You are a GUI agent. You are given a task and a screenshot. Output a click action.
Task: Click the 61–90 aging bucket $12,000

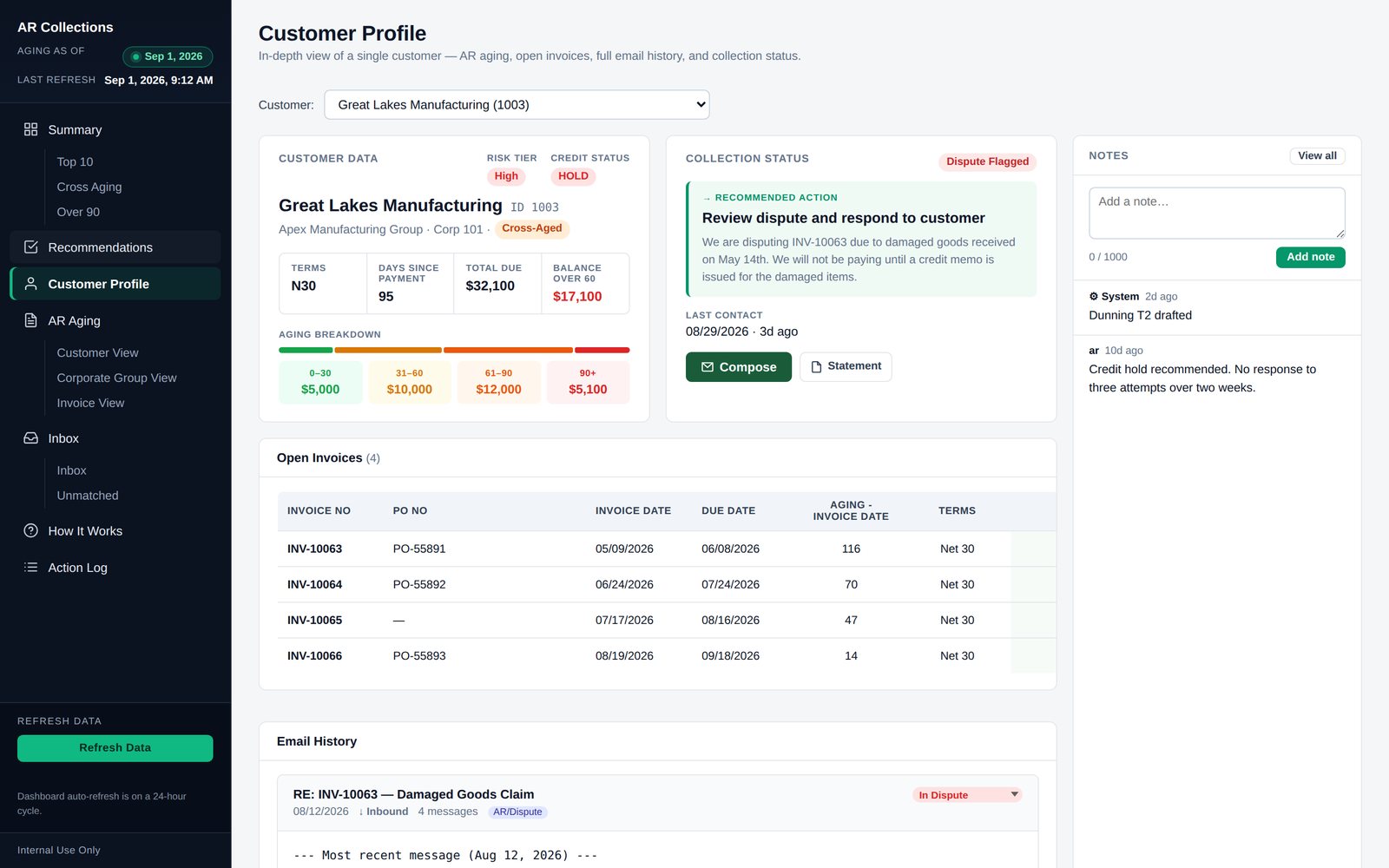pyautogui.click(x=498, y=382)
